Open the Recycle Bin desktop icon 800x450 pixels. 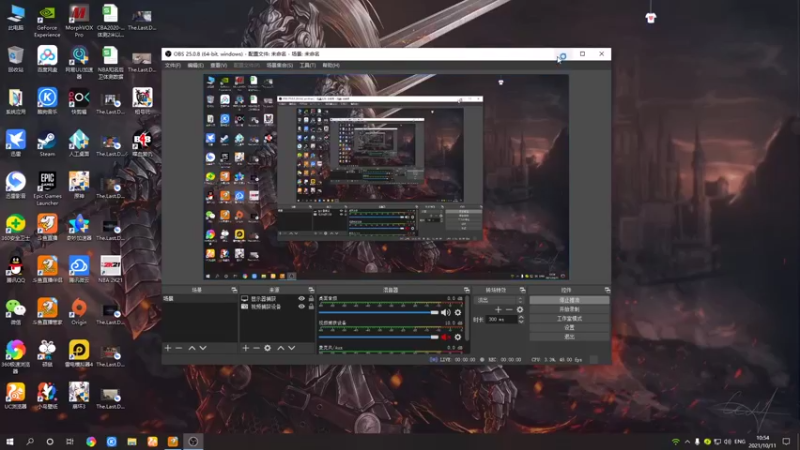click(x=16, y=59)
